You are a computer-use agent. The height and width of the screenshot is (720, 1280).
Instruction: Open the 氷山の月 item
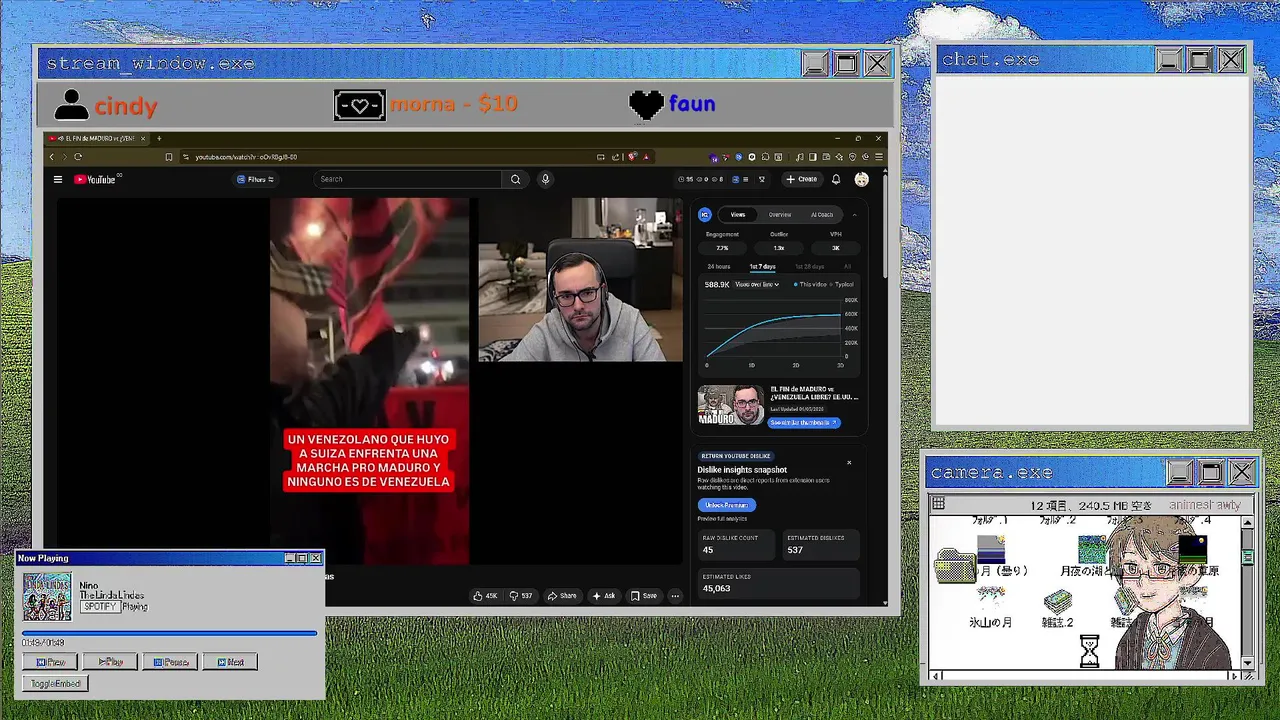(991, 608)
